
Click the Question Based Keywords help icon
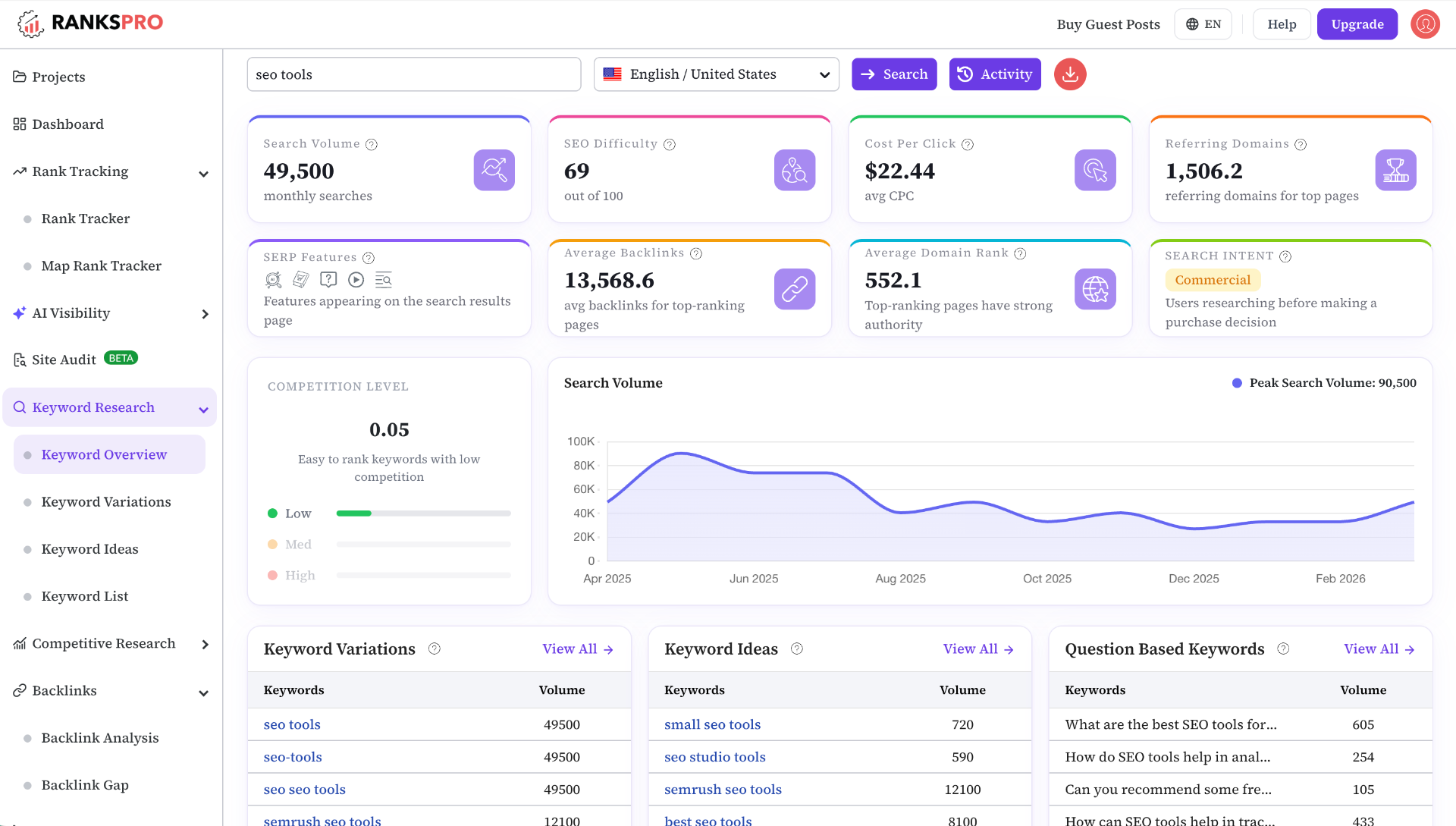click(x=1283, y=649)
